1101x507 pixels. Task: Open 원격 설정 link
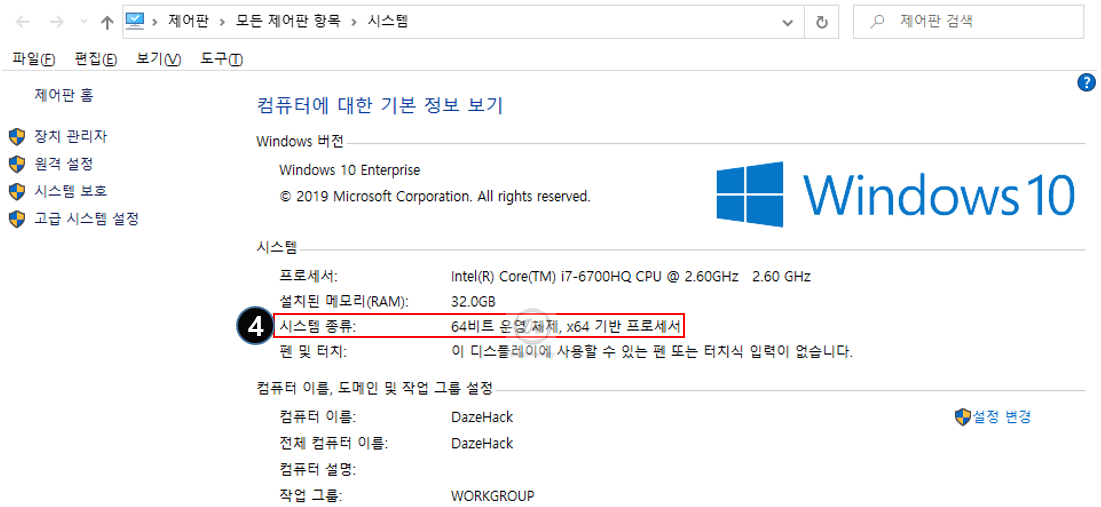63,164
